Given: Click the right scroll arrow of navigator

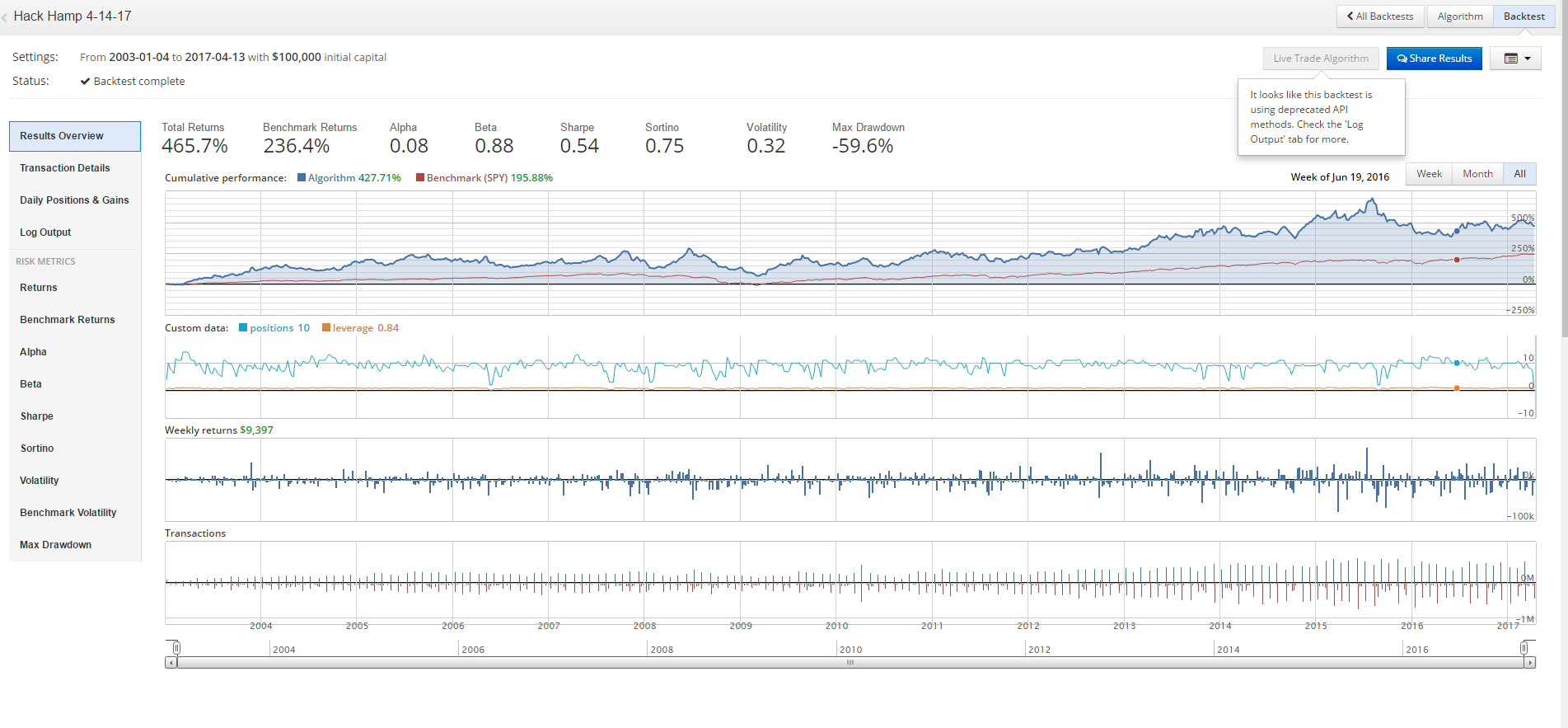Looking at the screenshot, I should (1530, 663).
